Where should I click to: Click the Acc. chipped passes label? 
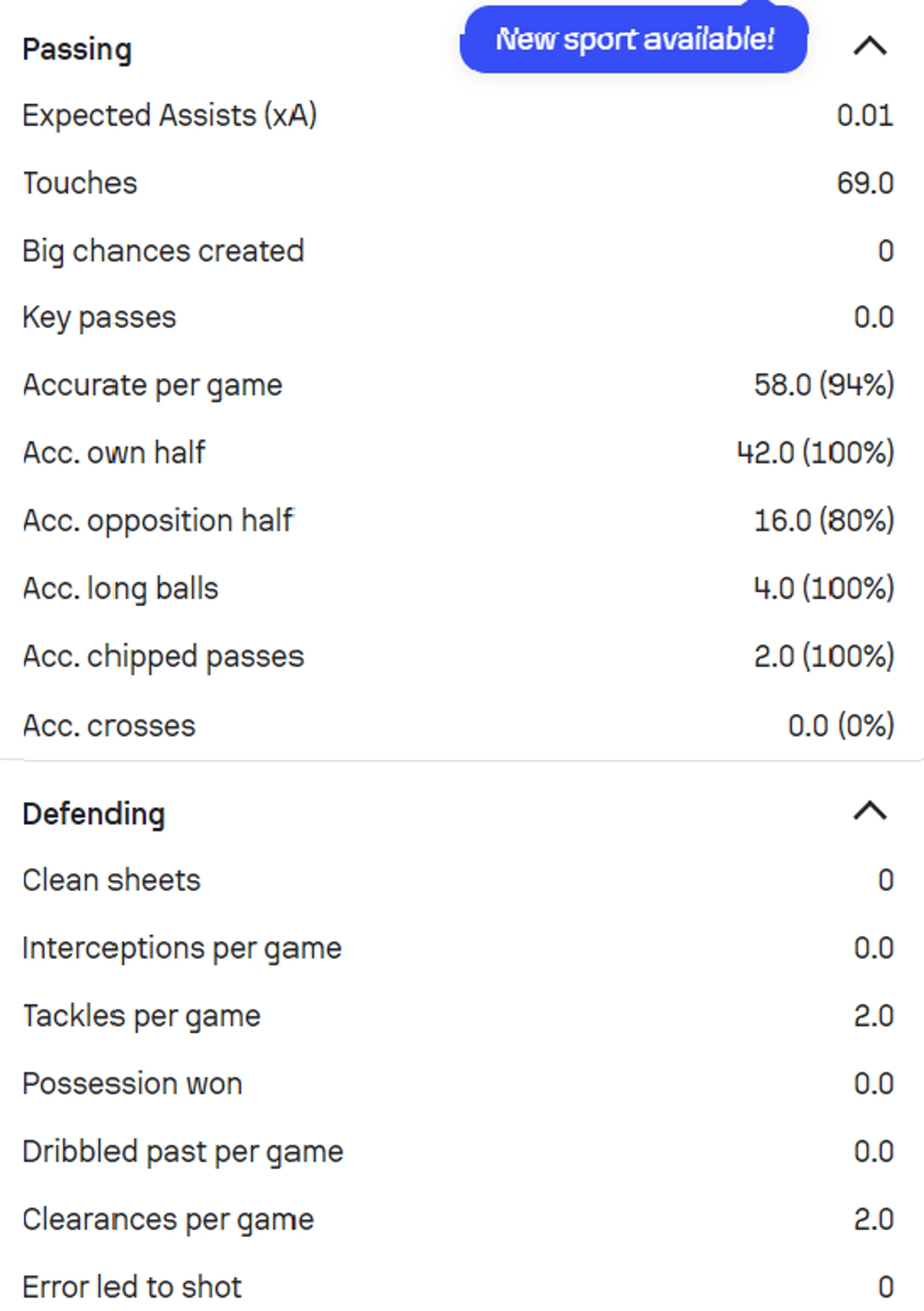coord(163,656)
